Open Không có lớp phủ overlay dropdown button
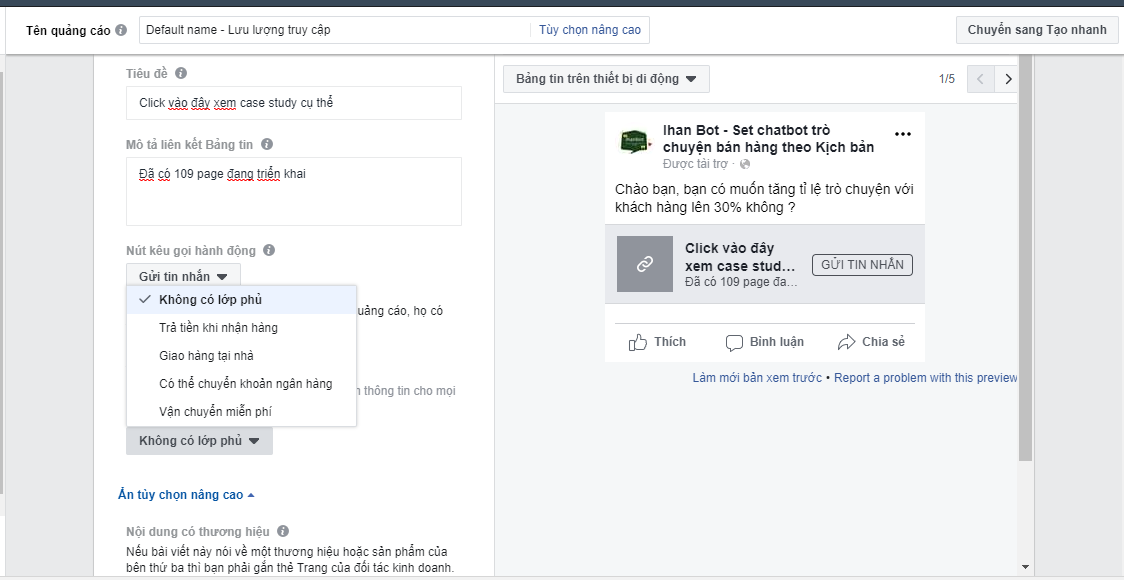This screenshot has height=580, width=1124. [x=199, y=441]
